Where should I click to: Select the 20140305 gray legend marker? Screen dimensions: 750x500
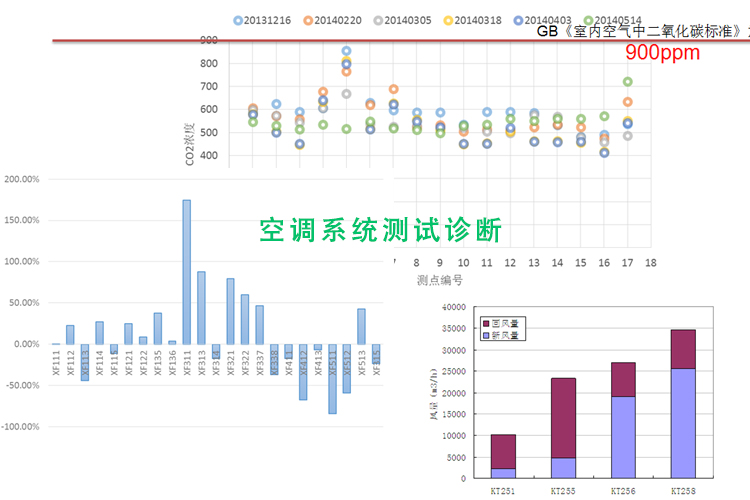coord(378,19)
